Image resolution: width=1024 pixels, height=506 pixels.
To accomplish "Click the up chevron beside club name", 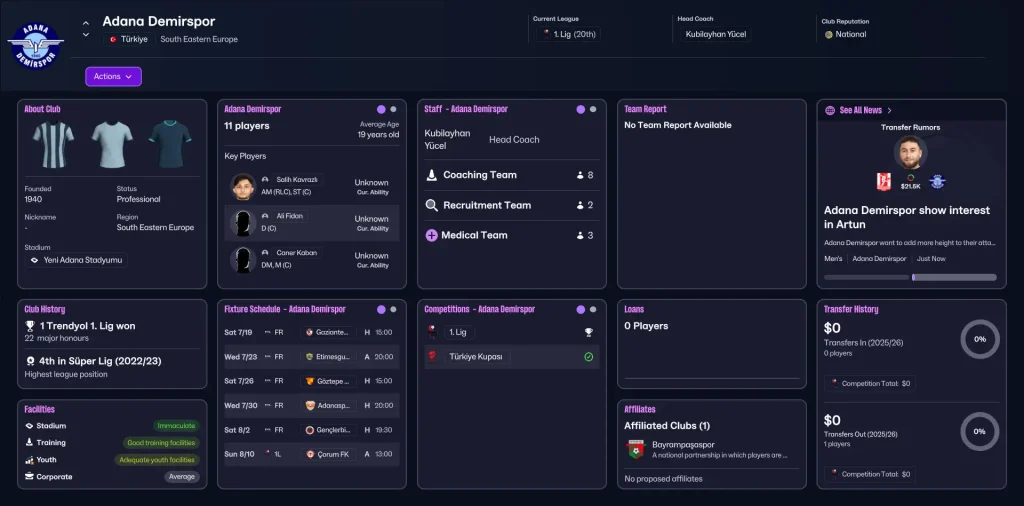I will click(86, 24).
